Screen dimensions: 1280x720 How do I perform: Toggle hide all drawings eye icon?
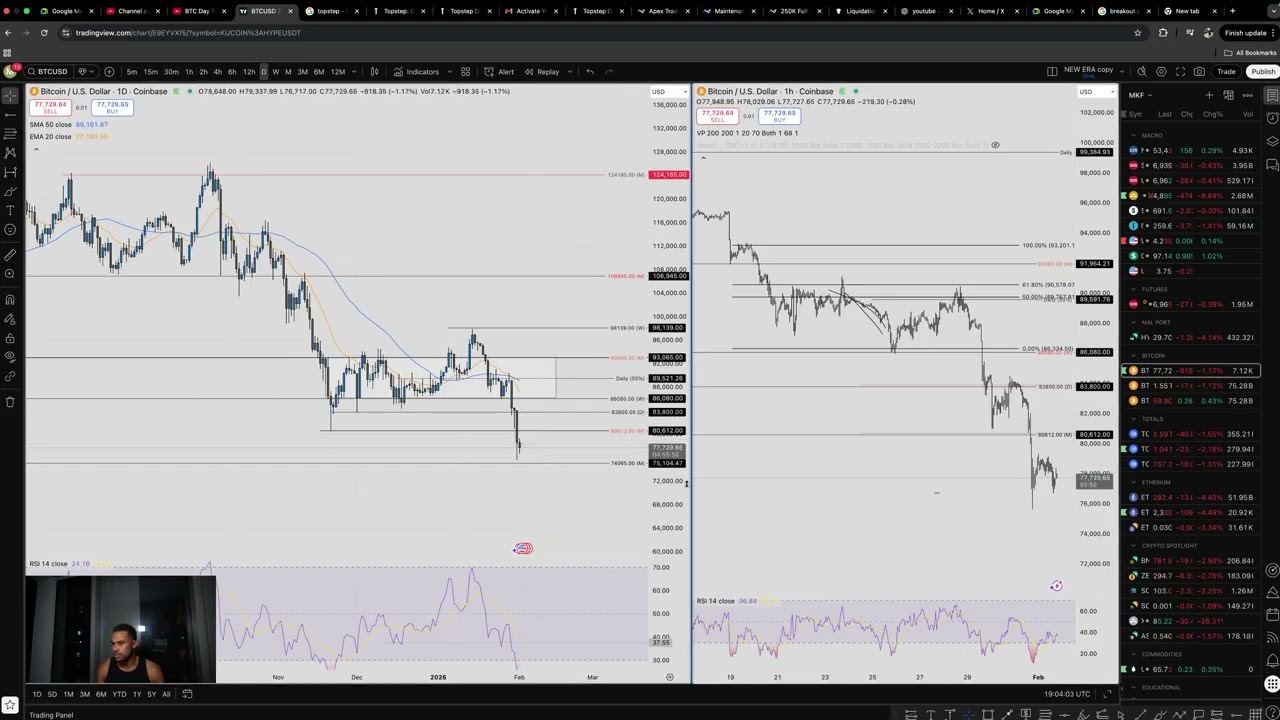[11, 357]
